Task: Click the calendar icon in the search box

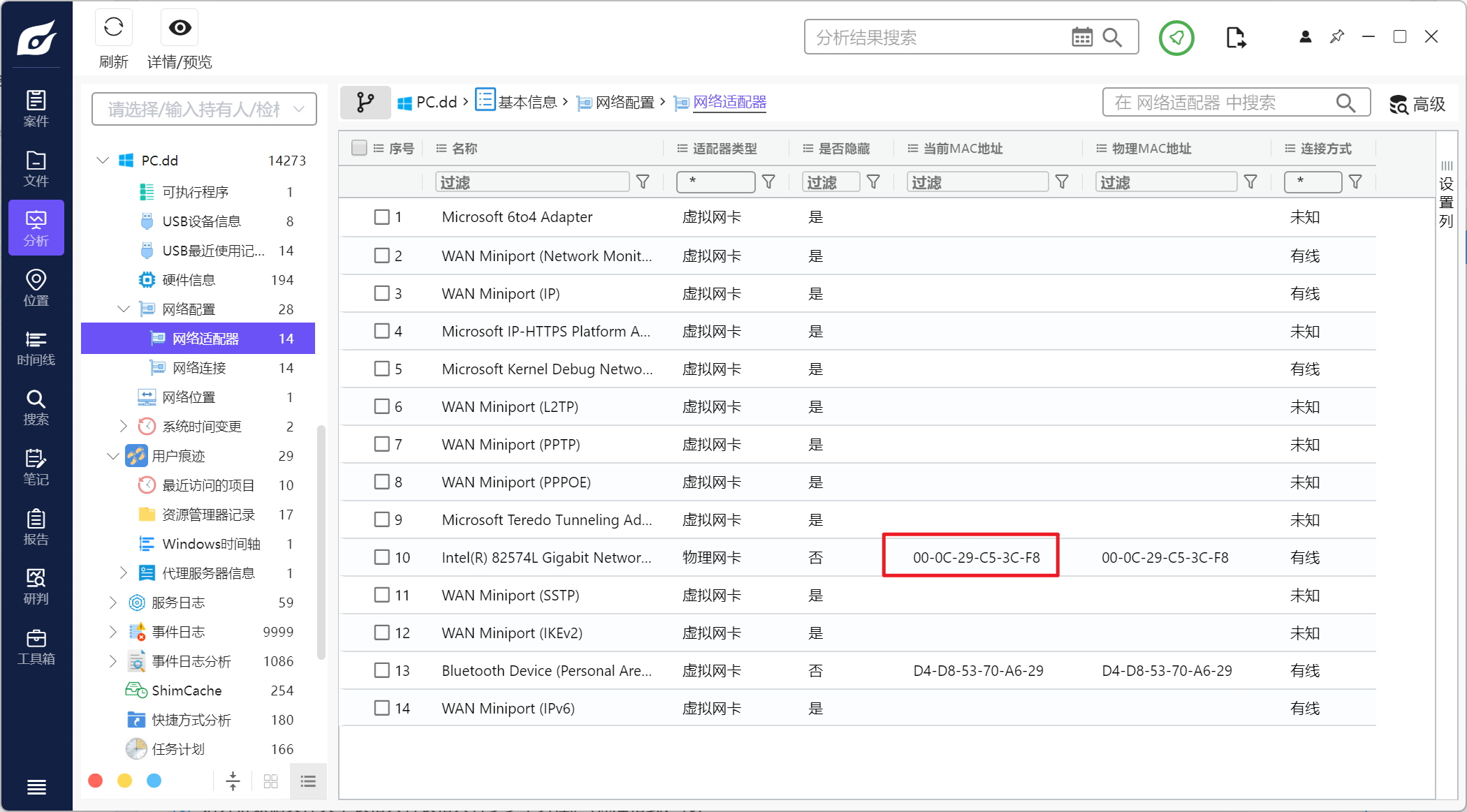Action: click(x=1081, y=38)
